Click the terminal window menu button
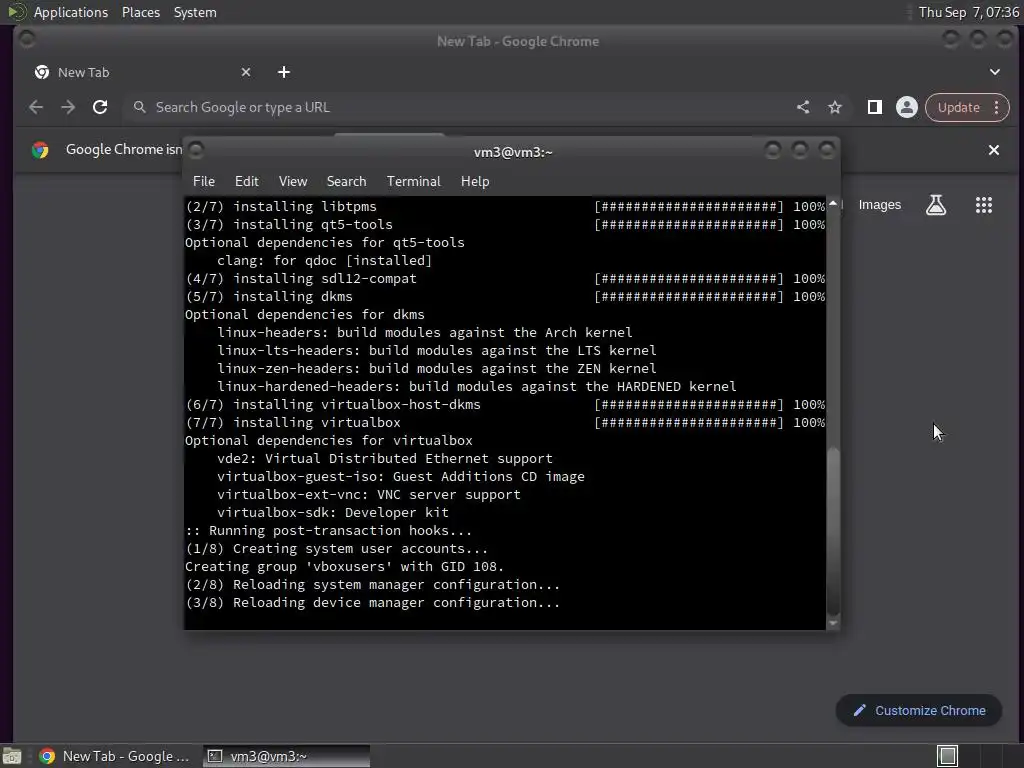The width and height of the screenshot is (1024, 768). pyautogui.click(x=196, y=151)
